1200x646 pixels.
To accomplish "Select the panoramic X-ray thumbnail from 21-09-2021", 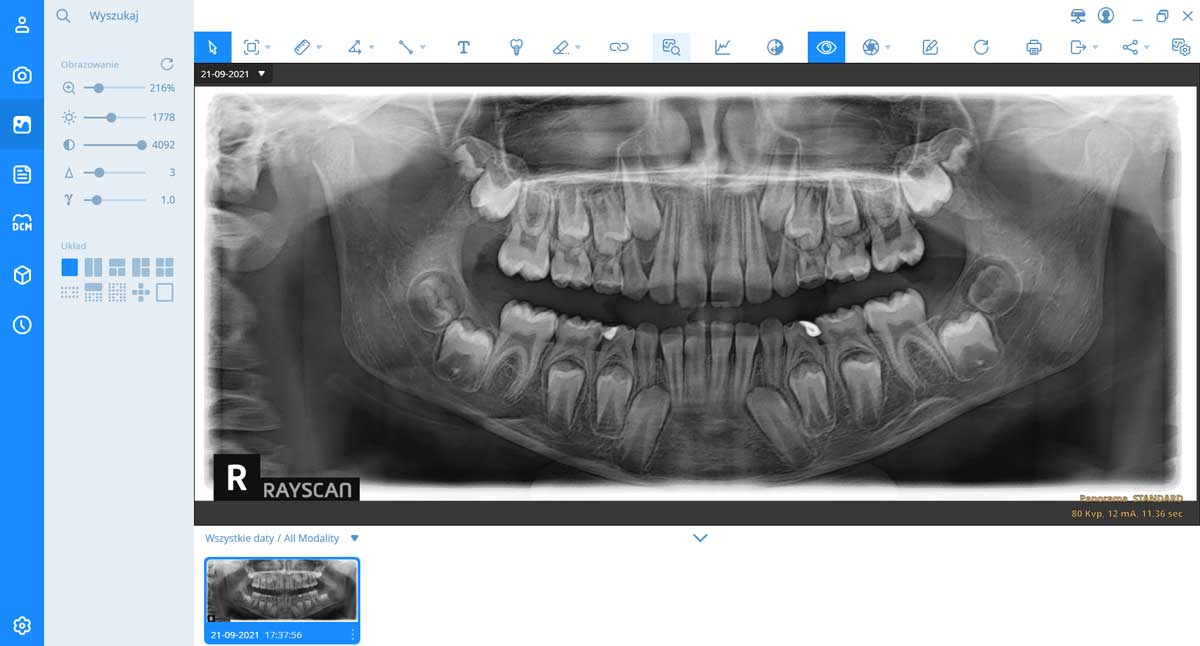I will click(x=282, y=591).
